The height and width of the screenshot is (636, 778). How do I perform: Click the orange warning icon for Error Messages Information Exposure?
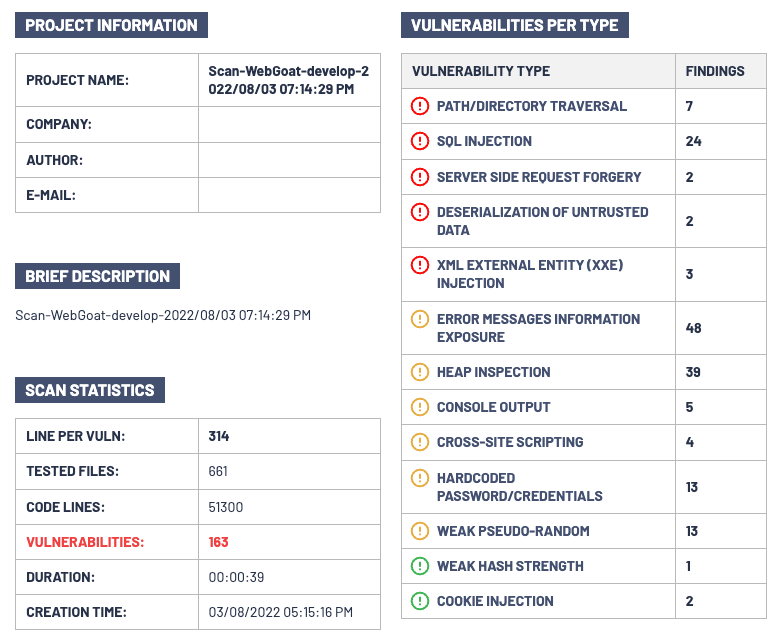click(x=420, y=320)
